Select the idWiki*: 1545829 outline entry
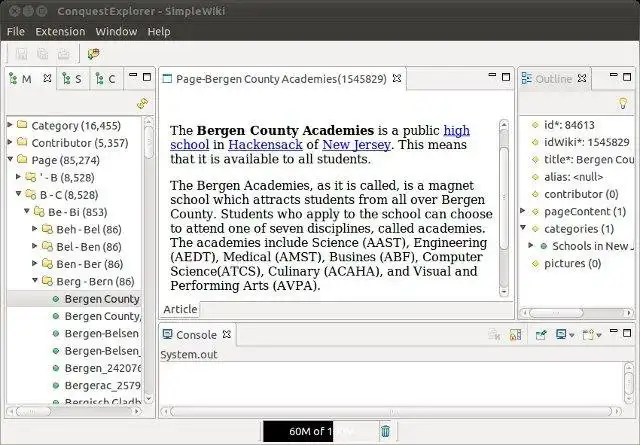 586,142
